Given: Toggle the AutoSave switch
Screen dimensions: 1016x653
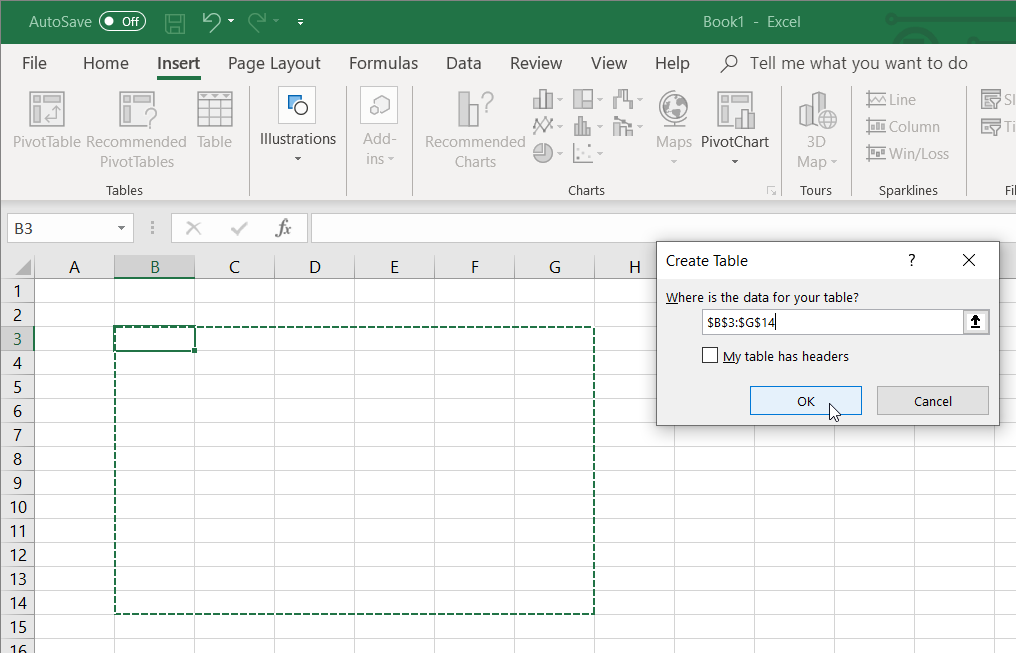Looking at the screenshot, I should 122,21.
